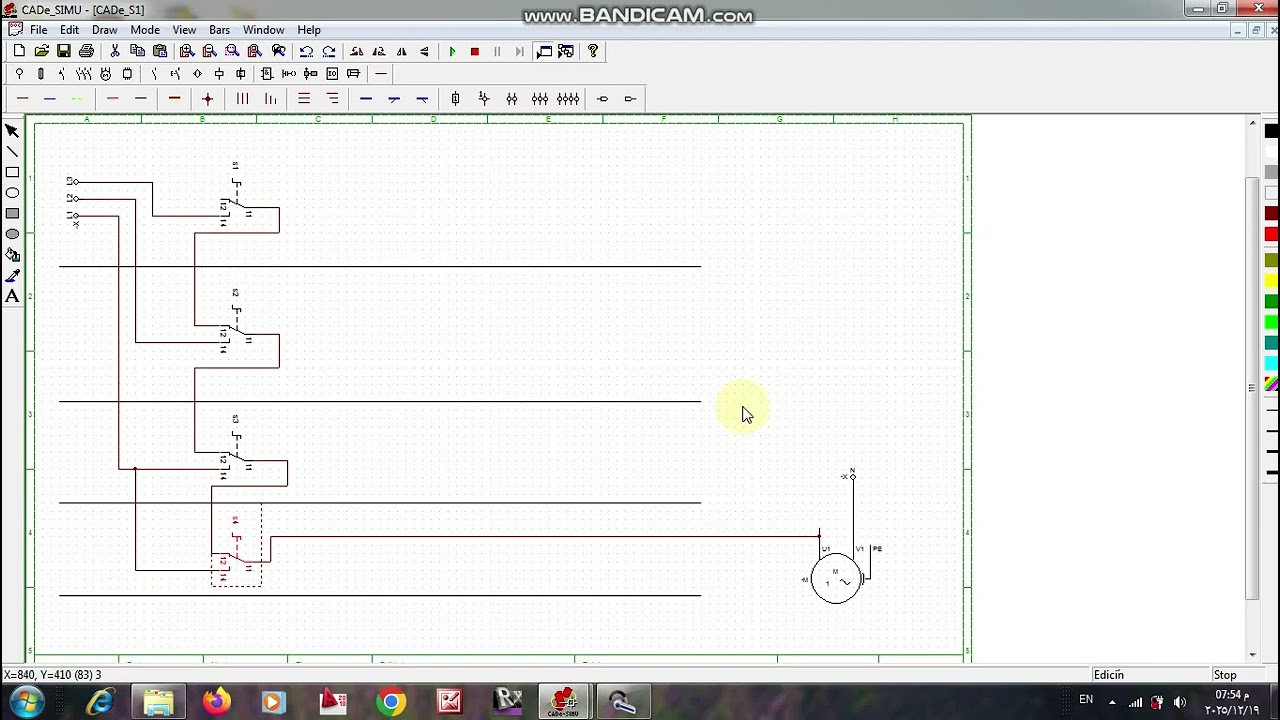Pick the olive color swatch
This screenshot has height=720, width=1280.
pyautogui.click(x=1271, y=261)
